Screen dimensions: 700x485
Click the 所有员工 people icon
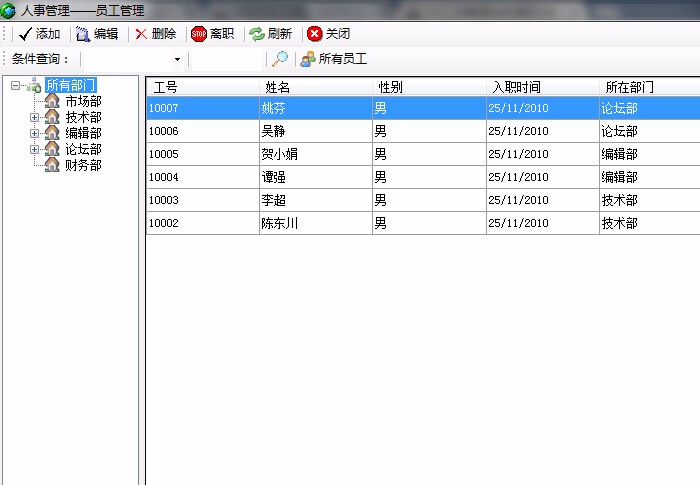coord(308,59)
